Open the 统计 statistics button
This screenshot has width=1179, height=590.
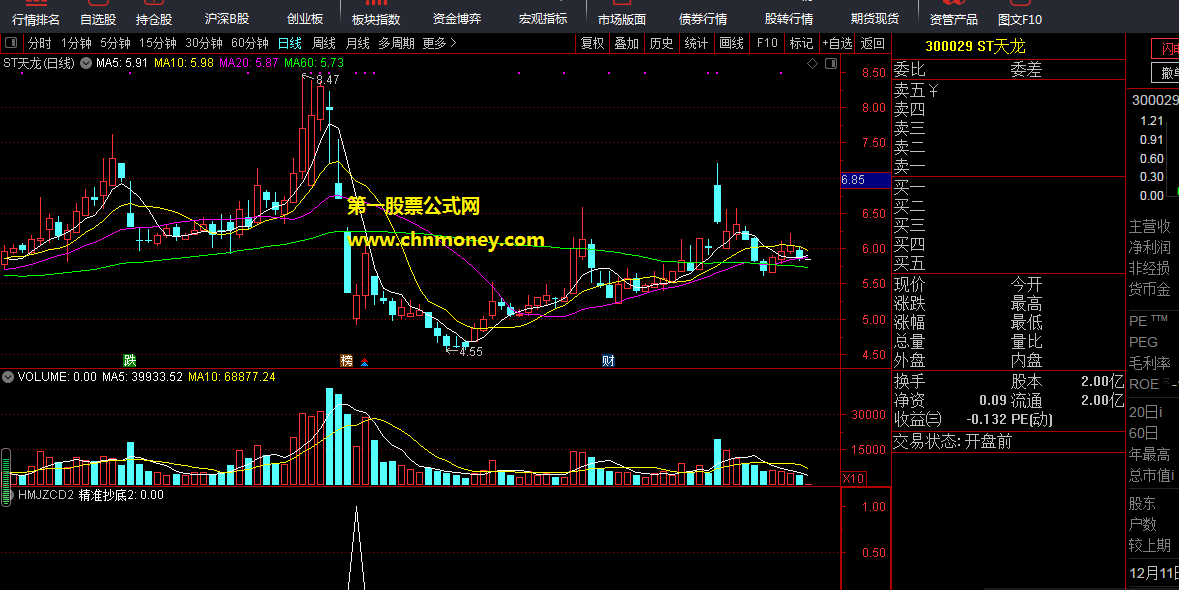tap(696, 44)
